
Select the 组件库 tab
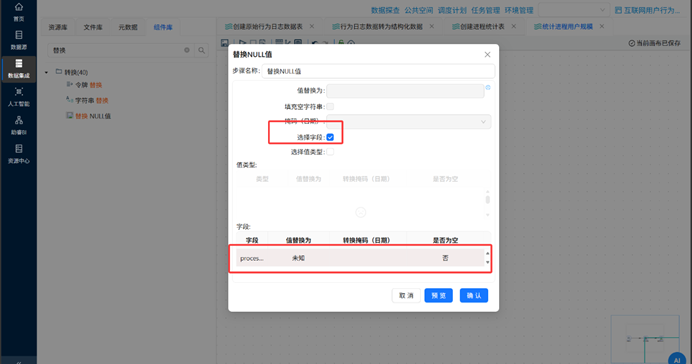163,27
